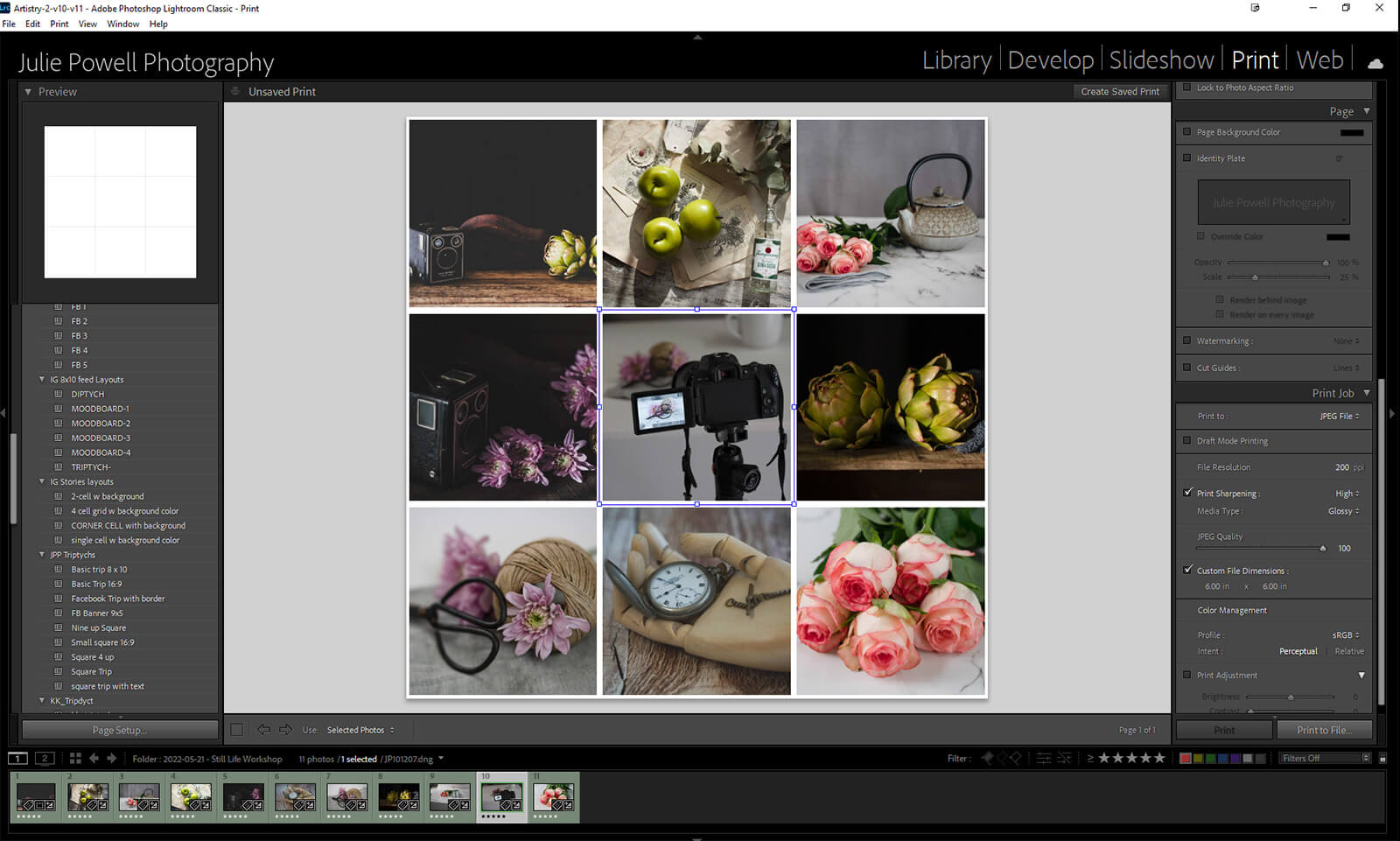Viewport: 1400px width, 841px height.
Task: Open the Print to JPEG File dropdown
Action: pyautogui.click(x=1339, y=417)
